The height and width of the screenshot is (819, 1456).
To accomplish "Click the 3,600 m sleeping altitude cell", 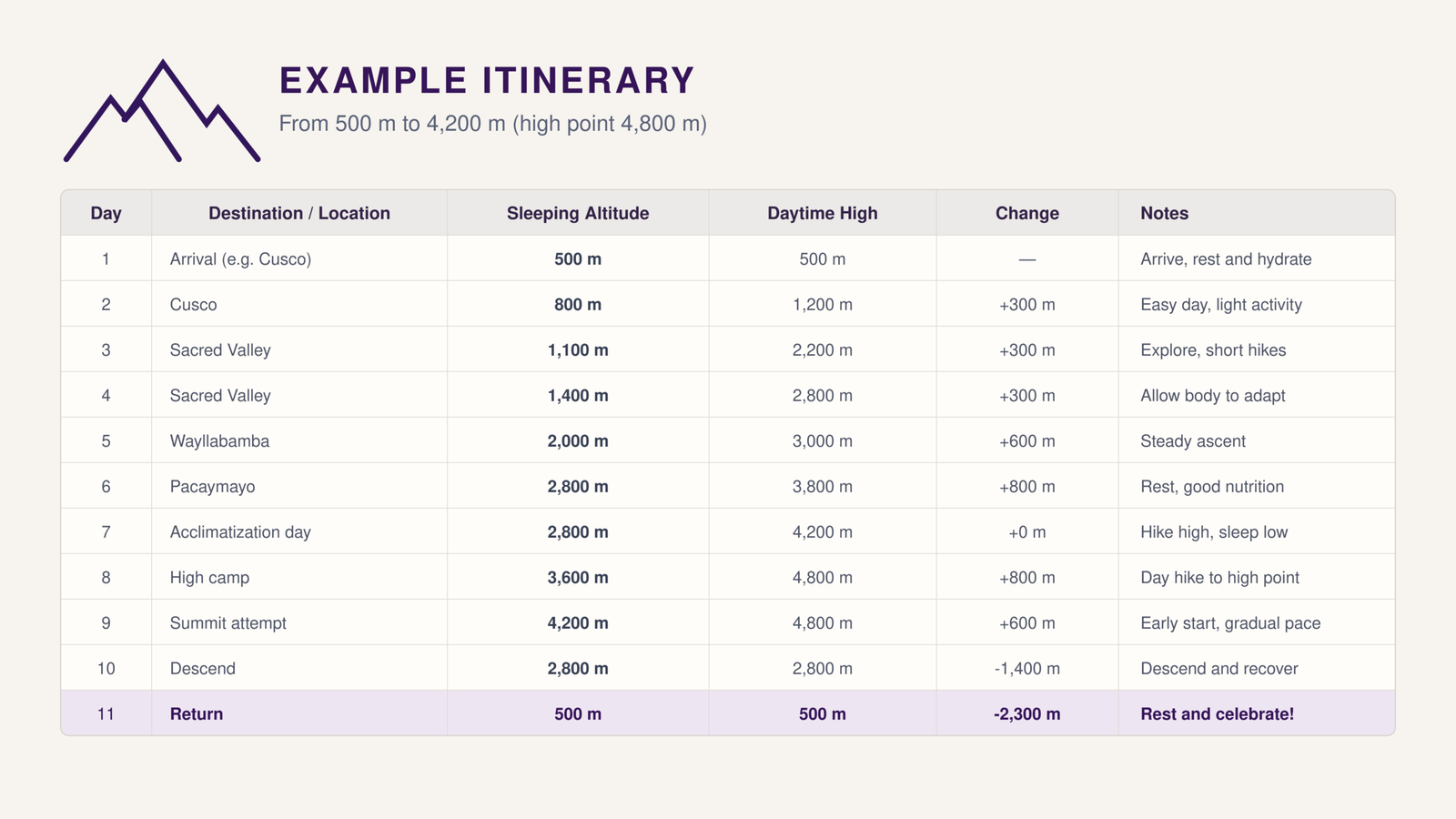I will pyautogui.click(x=578, y=578).
